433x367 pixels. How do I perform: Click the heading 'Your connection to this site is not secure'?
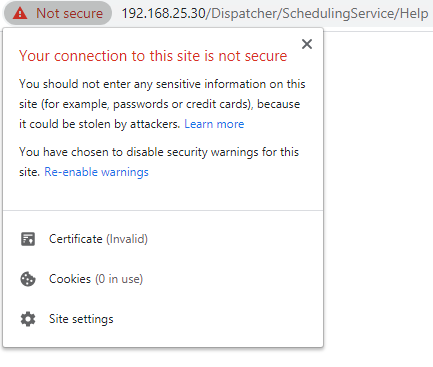[153, 56]
